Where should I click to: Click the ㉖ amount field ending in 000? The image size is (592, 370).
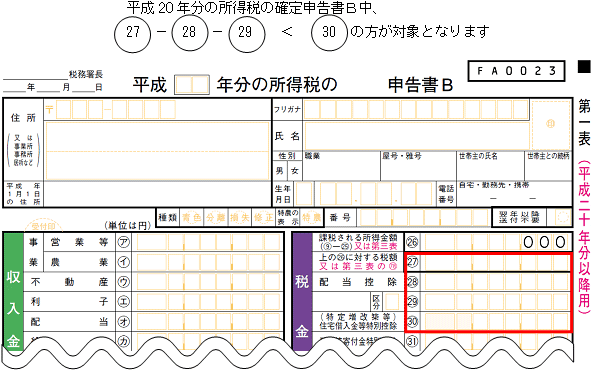tap(497, 242)
